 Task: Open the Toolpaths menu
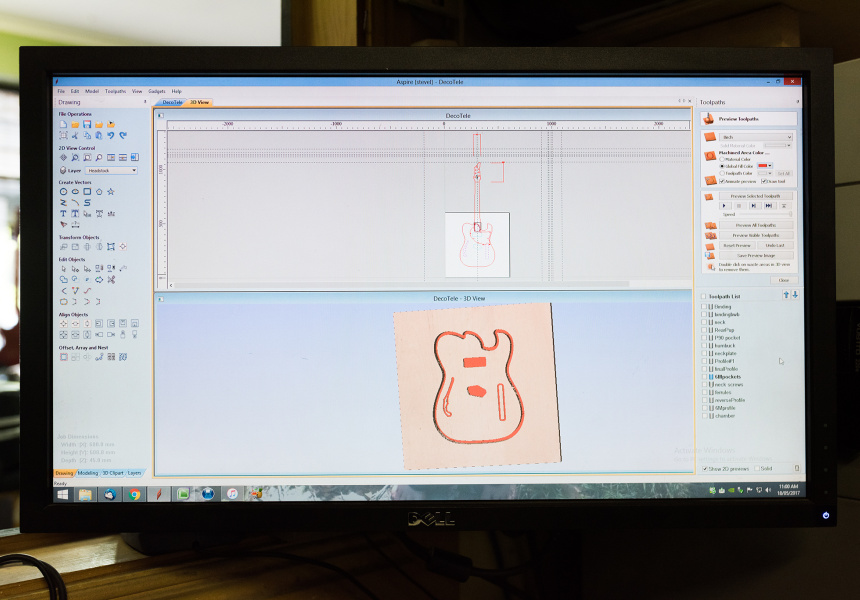click(x=115, y=91)
